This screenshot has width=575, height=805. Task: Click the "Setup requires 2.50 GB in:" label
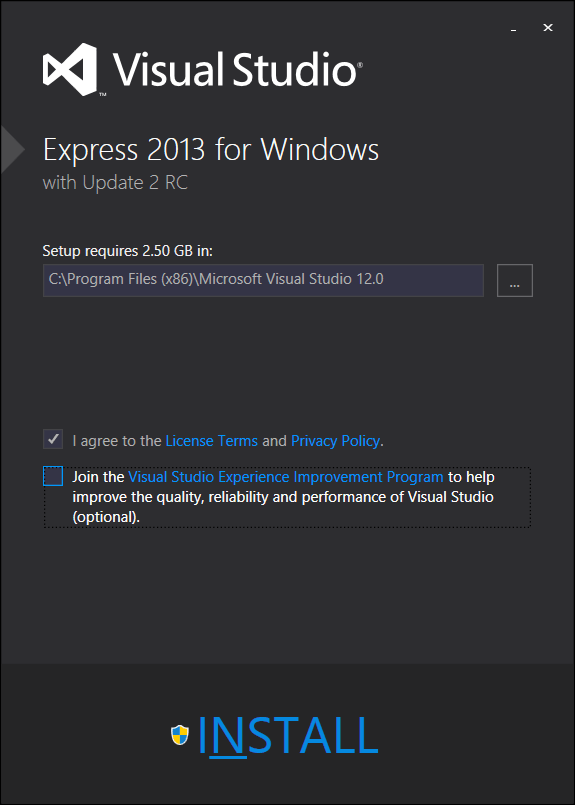tap(127, 251)
